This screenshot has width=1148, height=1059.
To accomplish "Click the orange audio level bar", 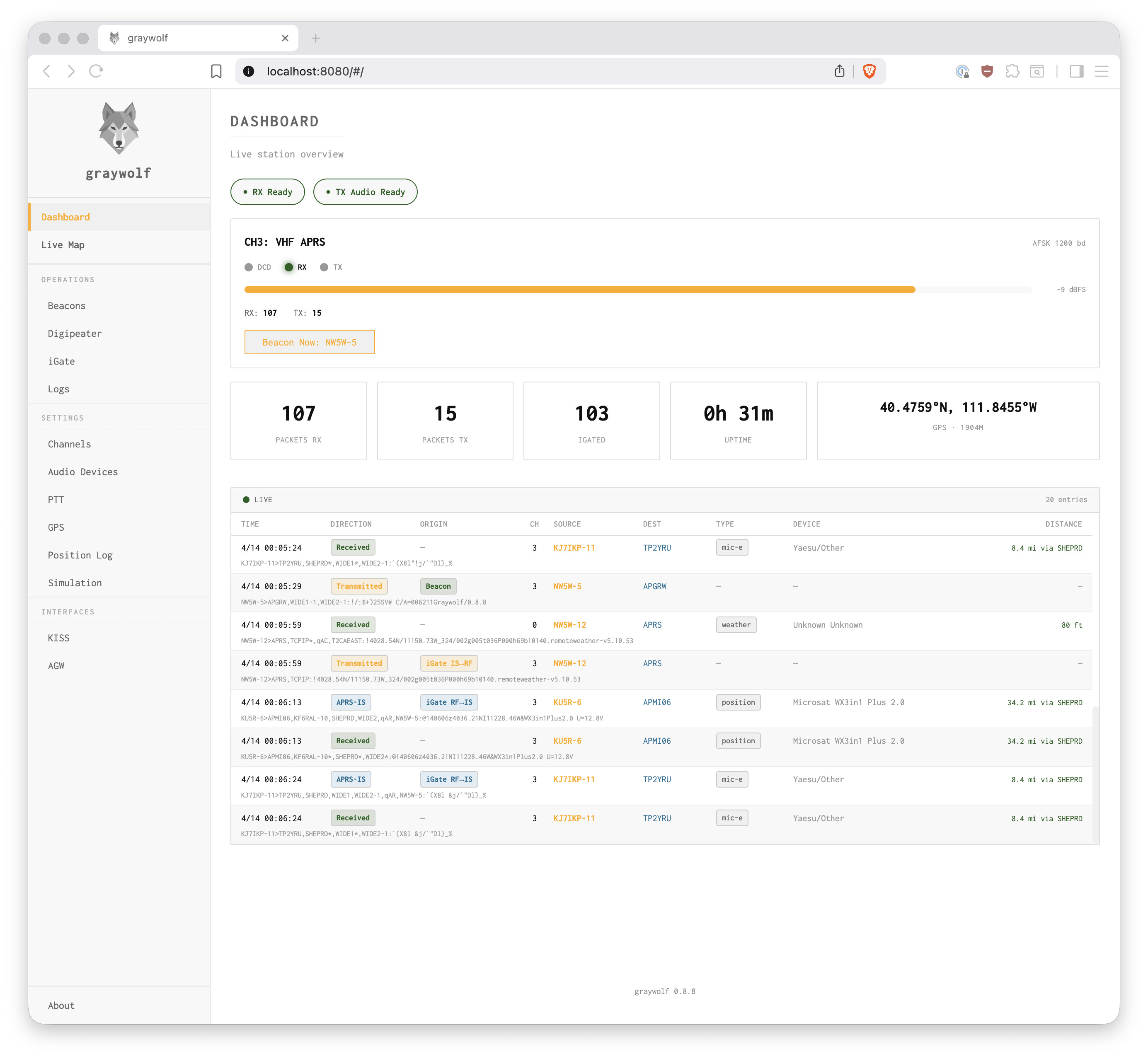I will [579, 290].
